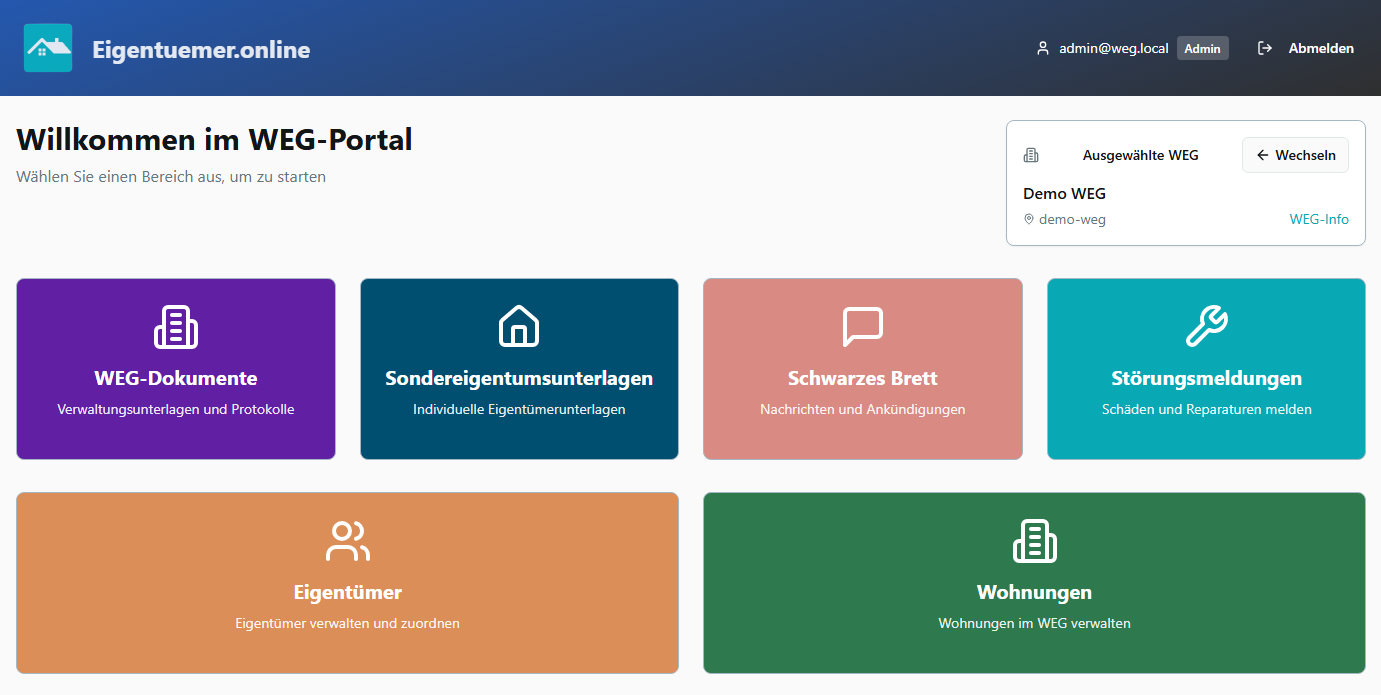Click the user profile icon beside admin email
The width and height of the screenshot is (1381, 695).
pyautogui.click(x=1042, y=48)
